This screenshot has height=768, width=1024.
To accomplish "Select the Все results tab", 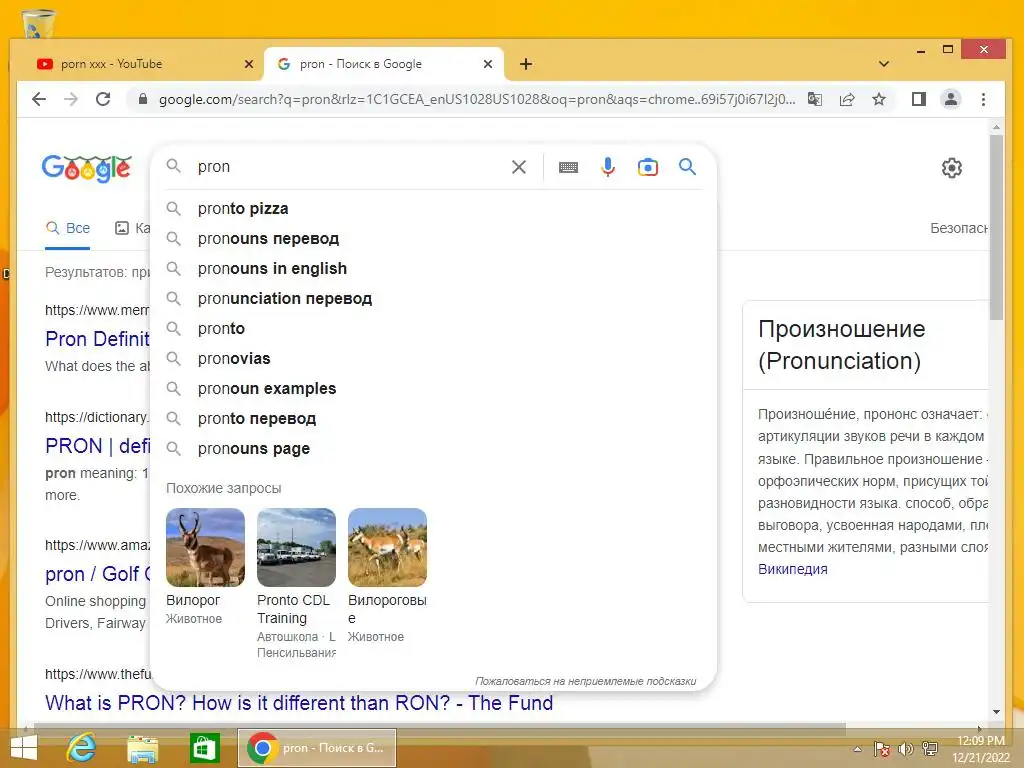I will point(68,229).
